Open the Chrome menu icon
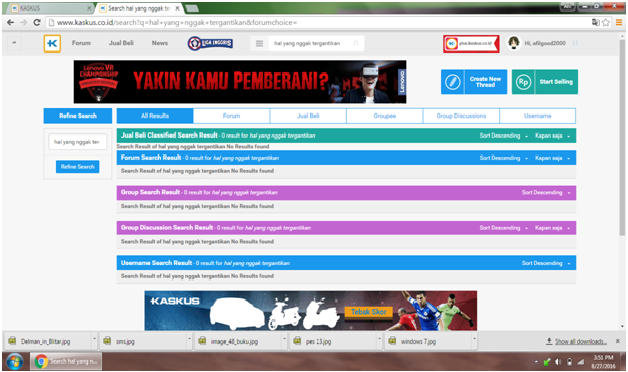The image size is (628, 372). coord(618,22)
